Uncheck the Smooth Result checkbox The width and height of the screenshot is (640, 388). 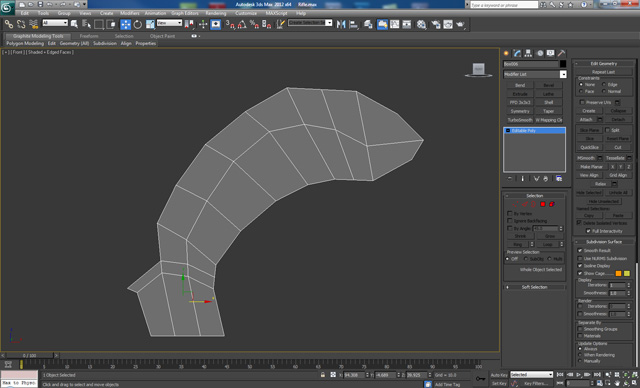(x=580, y=251)
